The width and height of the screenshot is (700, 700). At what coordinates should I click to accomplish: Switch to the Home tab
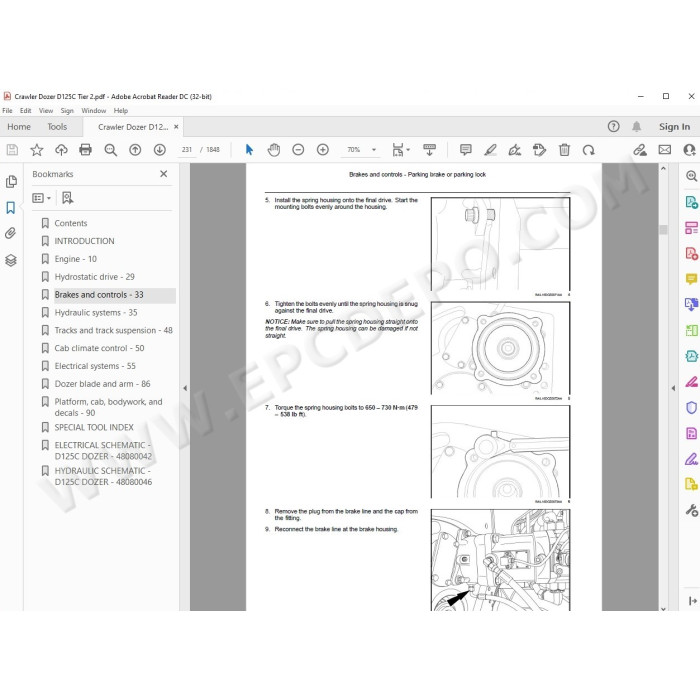pyautogui.click(x=19, y=127)
